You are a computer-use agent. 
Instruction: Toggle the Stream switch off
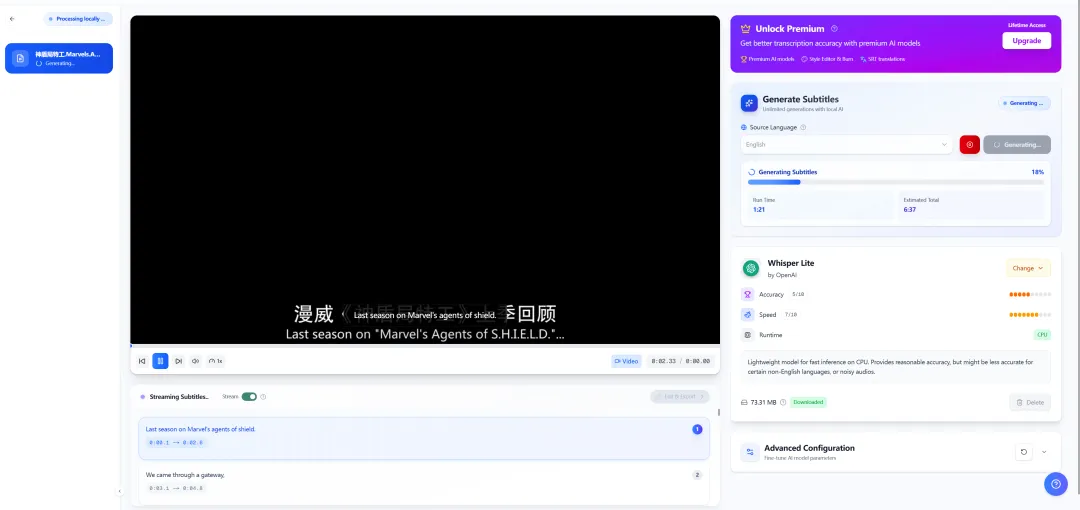click(x=249, y=397)
